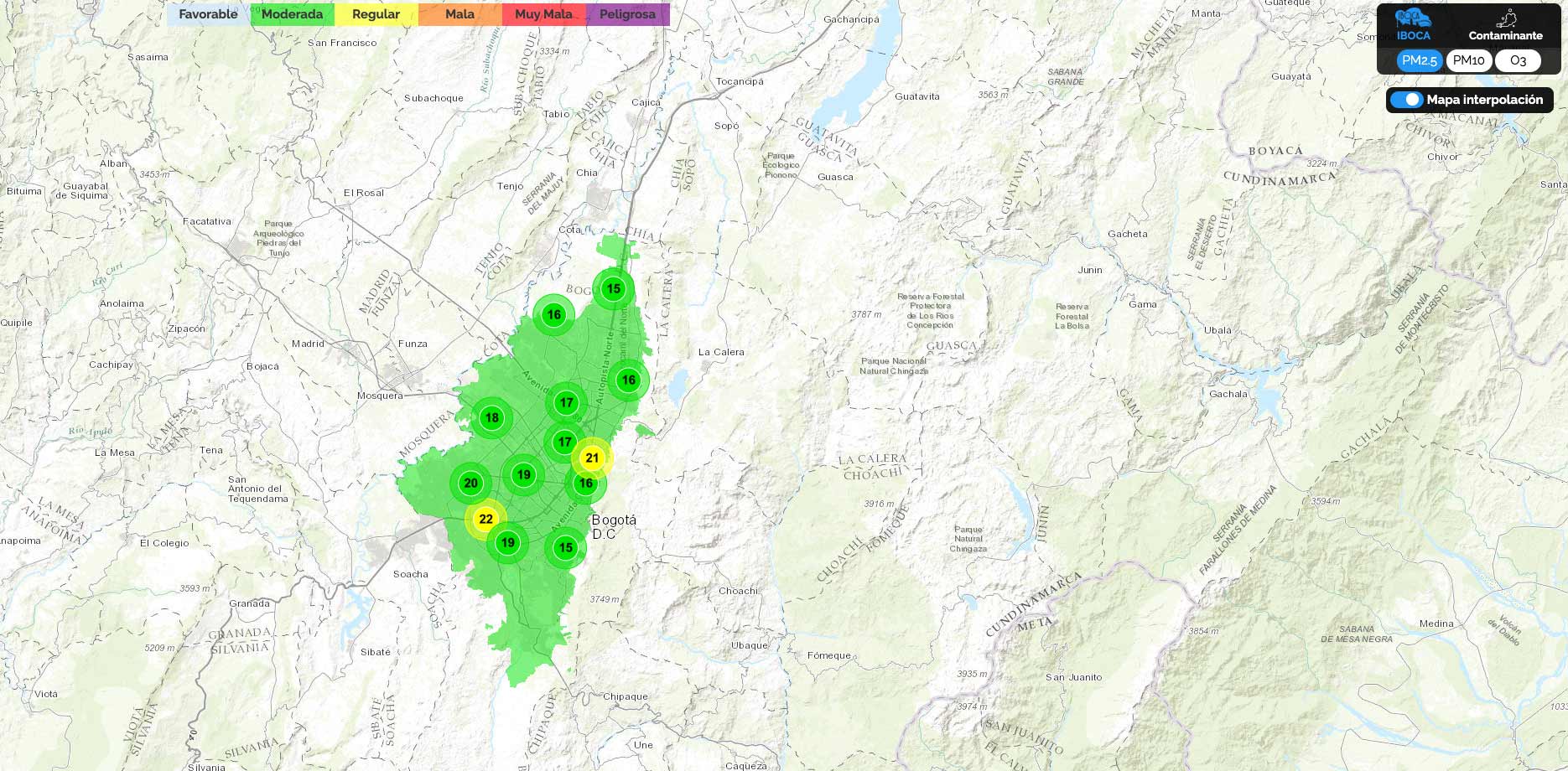Viewport: 1568px width, 771px height.
Task: Click the green Moderada legend swatch
Action: click(x=293, y=14)
